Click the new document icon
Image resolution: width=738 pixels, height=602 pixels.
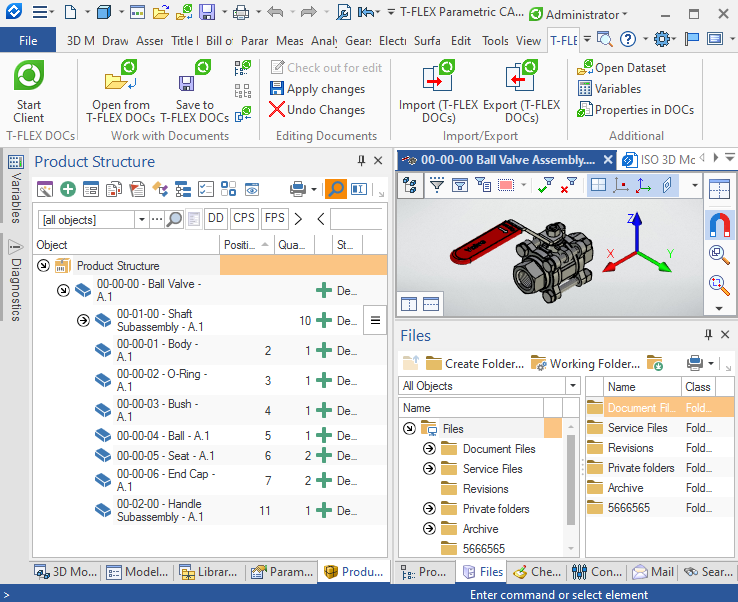pos(71,12)
